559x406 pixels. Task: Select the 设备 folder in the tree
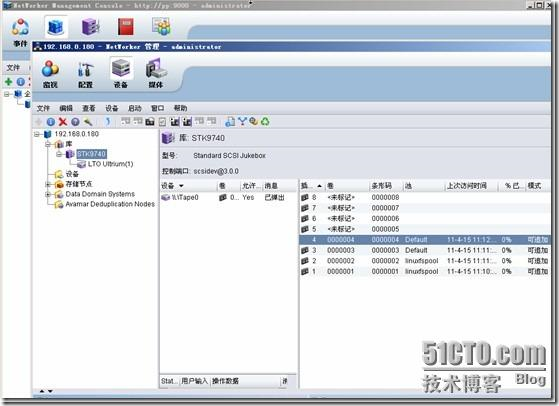pos(72,174)
